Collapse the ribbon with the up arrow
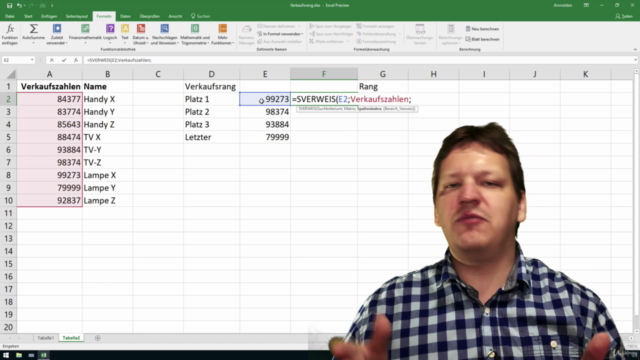Screen dimensions: 640x360 635,49
